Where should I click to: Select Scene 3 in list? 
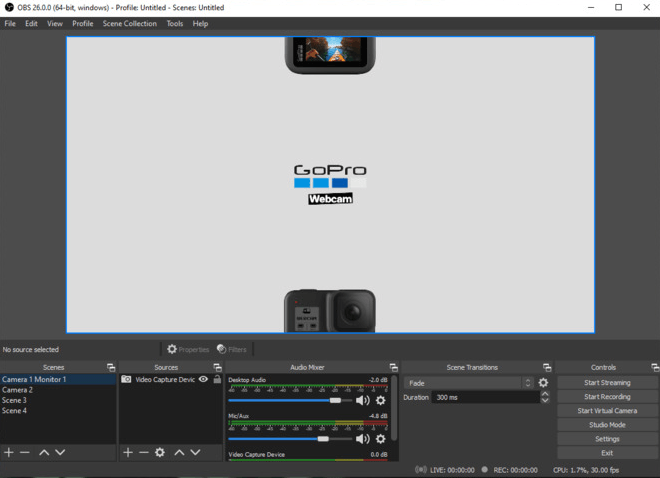pyautogui.click(x=58, y=400)
